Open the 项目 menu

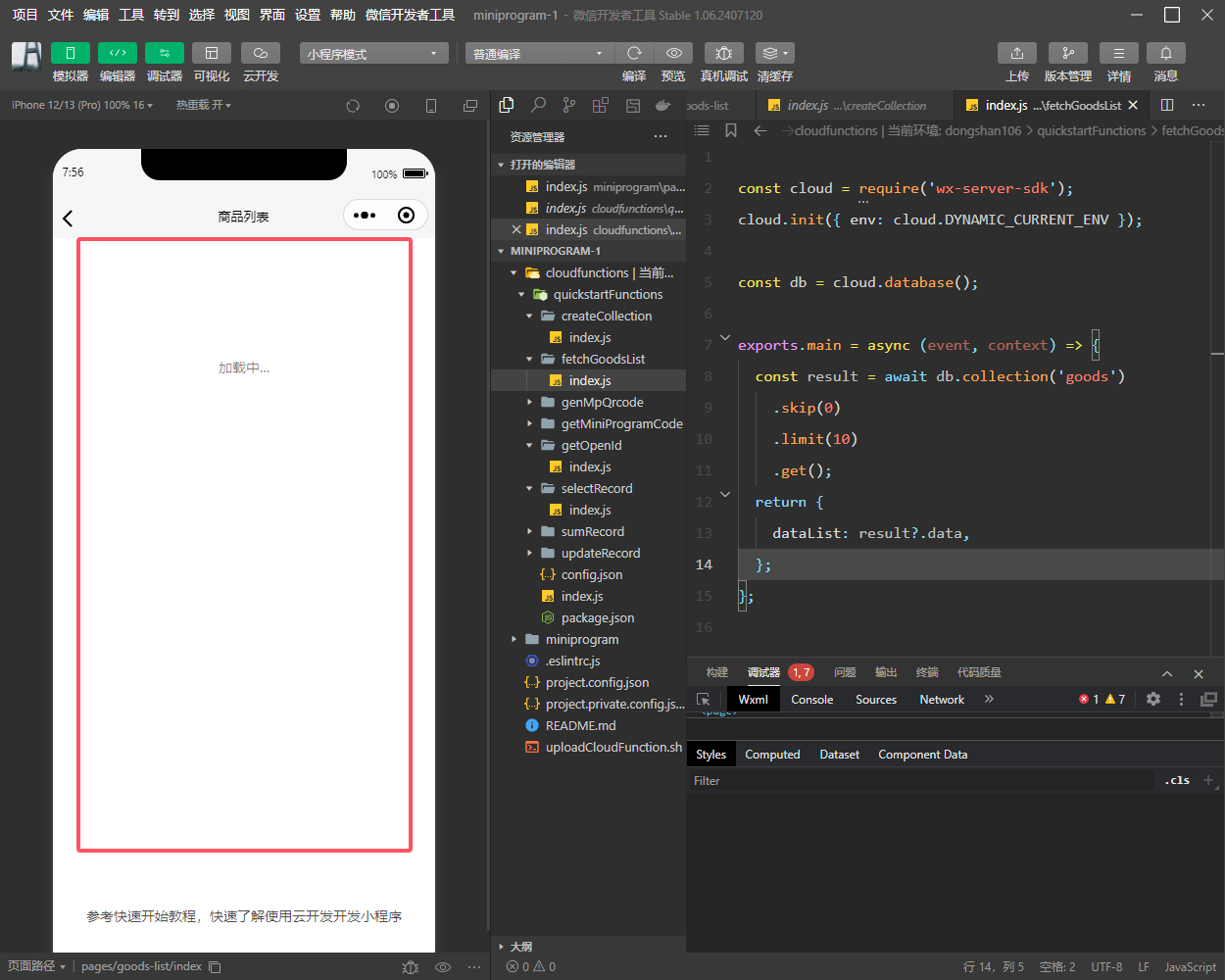point(24,15)
